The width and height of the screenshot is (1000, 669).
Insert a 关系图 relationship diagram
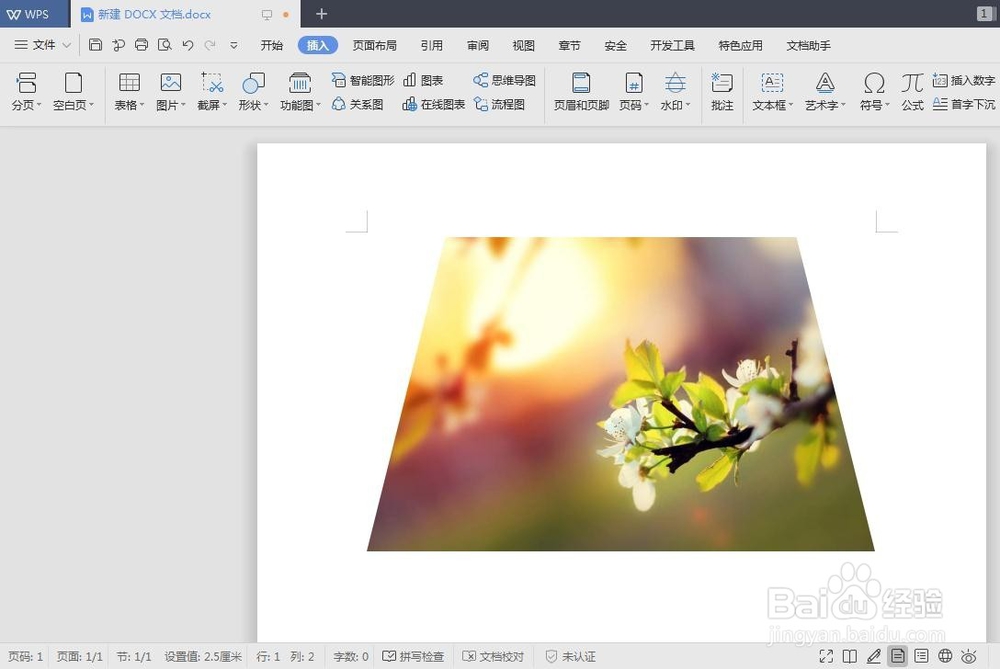pos(358,104)
